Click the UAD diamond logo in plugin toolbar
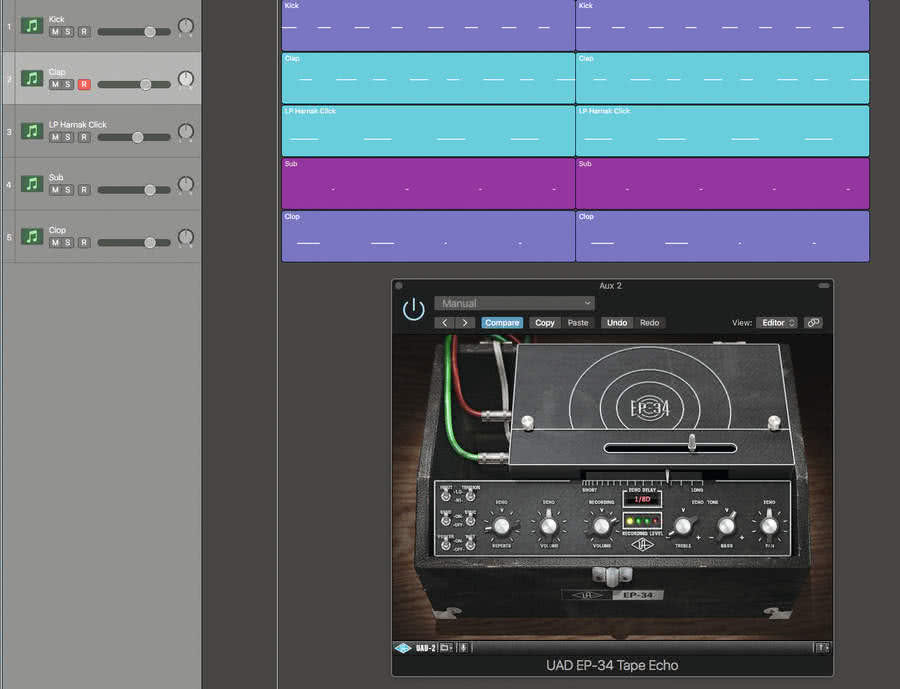Viewport: 900px width, 689px height. (404, 648)
